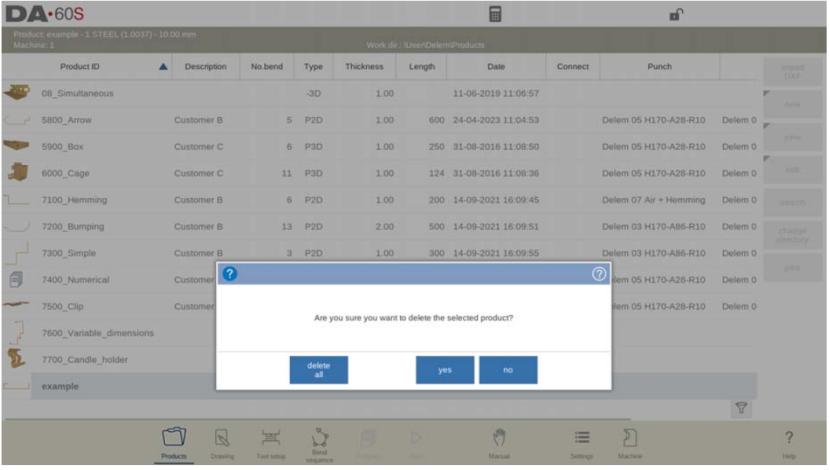Open the Bend sequence view
Image resolution: width=830 pixels, height=470 pixels.
click(320, 442)
